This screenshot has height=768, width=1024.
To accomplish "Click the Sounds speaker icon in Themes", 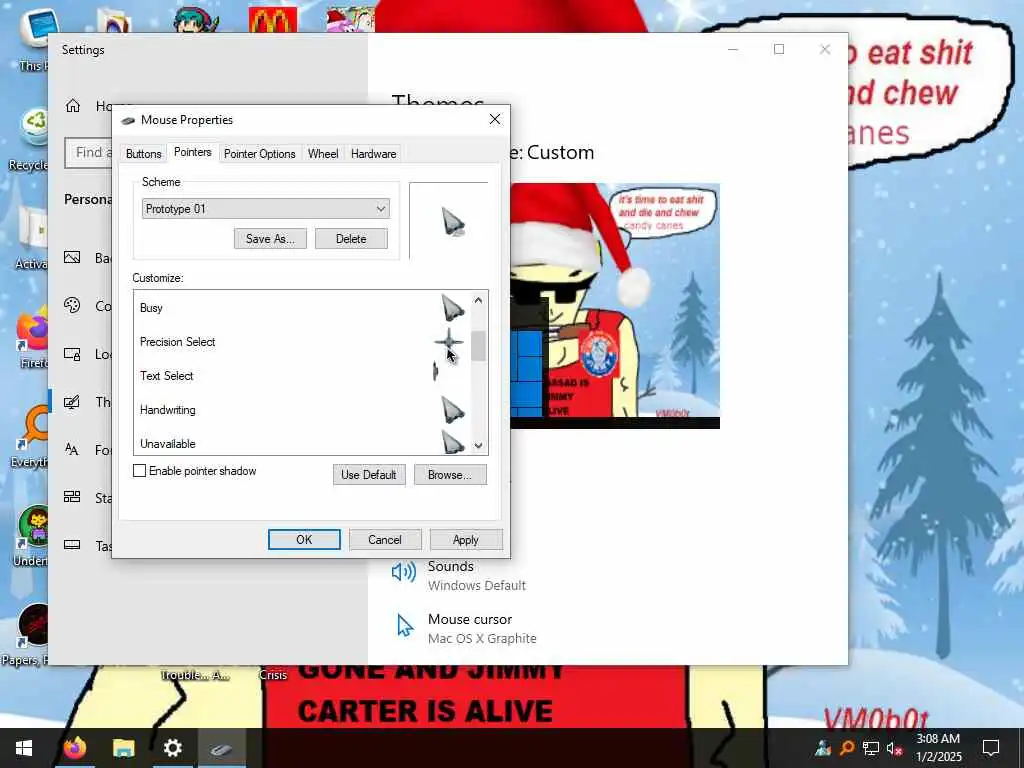I will (404, 573).
